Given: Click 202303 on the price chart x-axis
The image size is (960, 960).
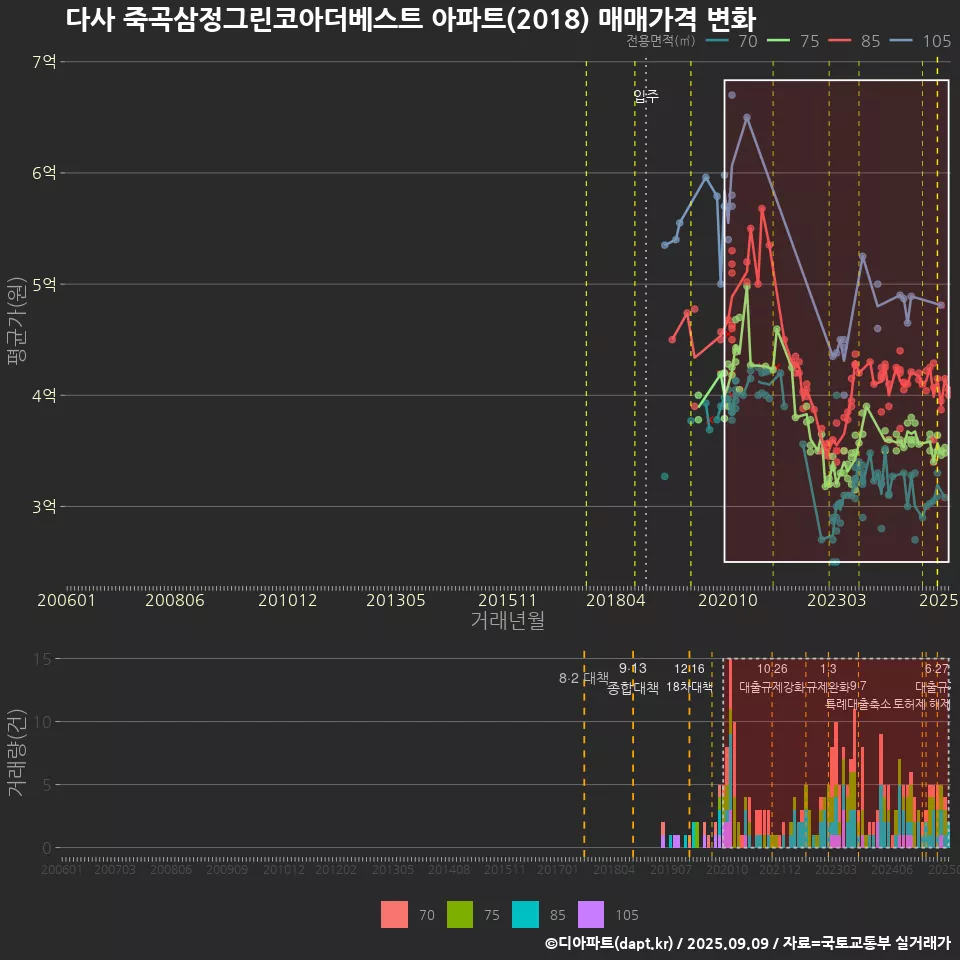Looking at the screenshot, I should tap(836, 600).
